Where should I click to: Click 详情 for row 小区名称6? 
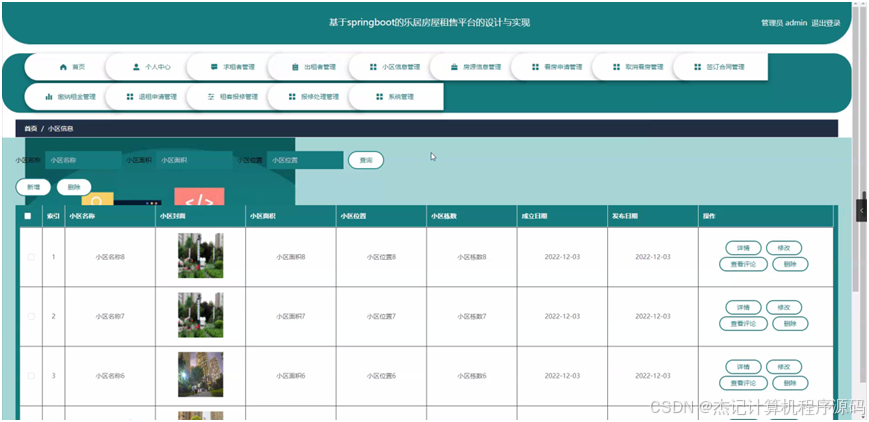(743, 367)
